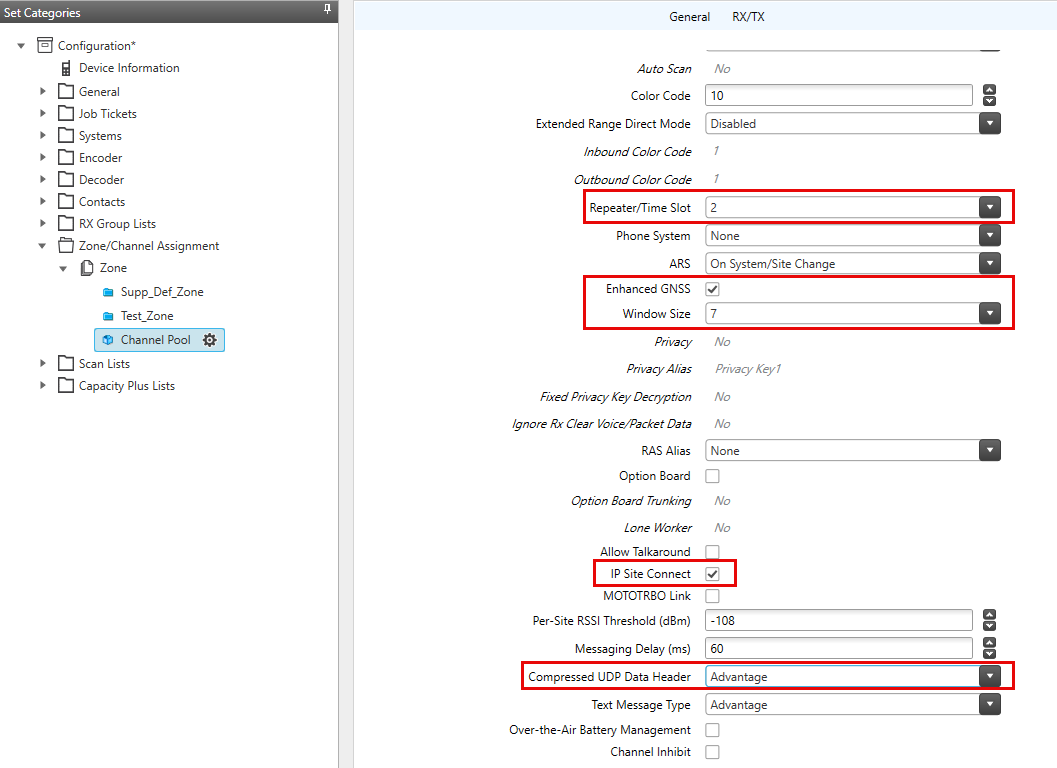Enable the MOTOTRBO Link checkbox
The width and height of the screenshot is (1057, 768).
click(x=713, y=598)
